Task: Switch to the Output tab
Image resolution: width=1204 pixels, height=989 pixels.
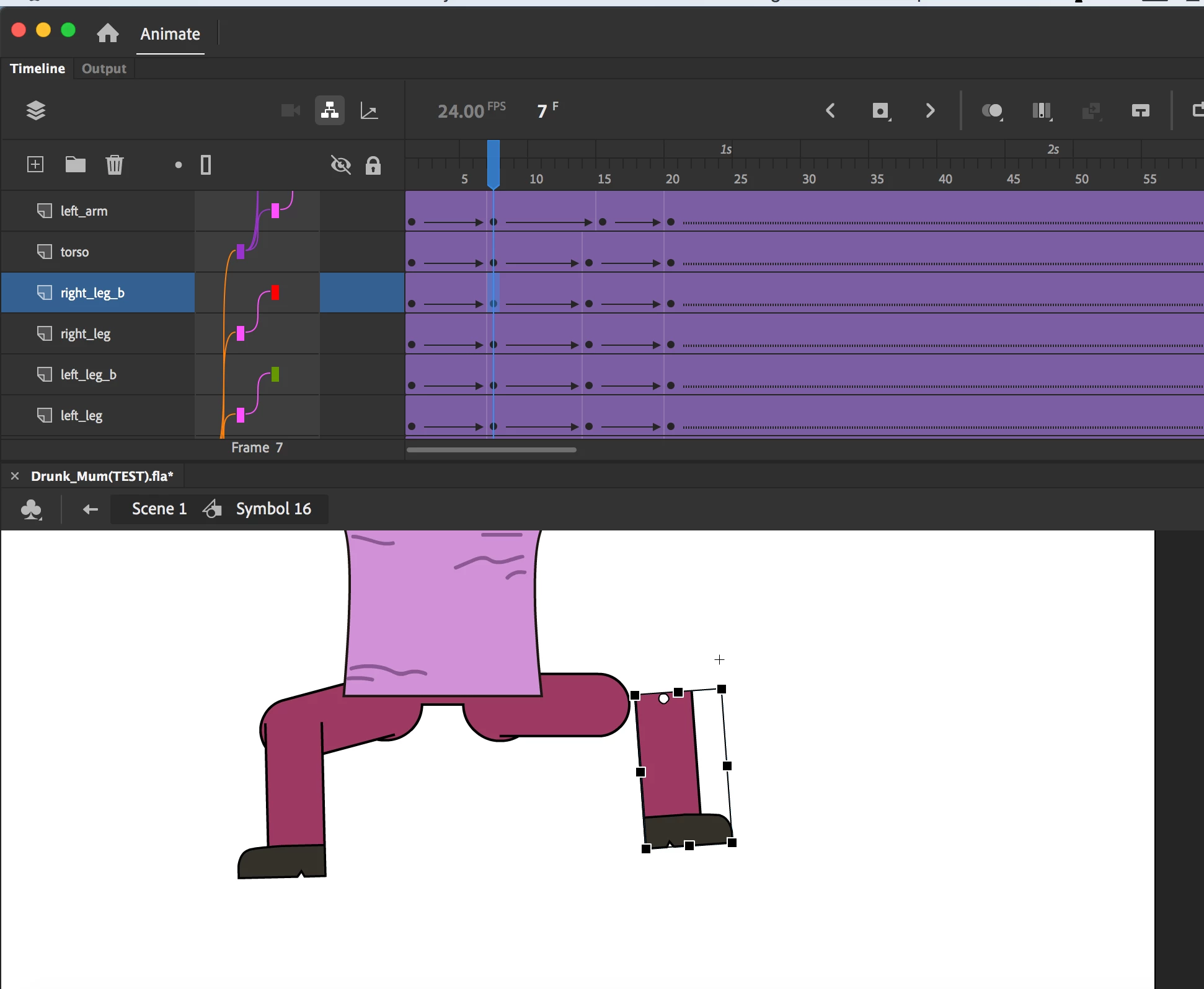Action: click(x=104, y=69)
